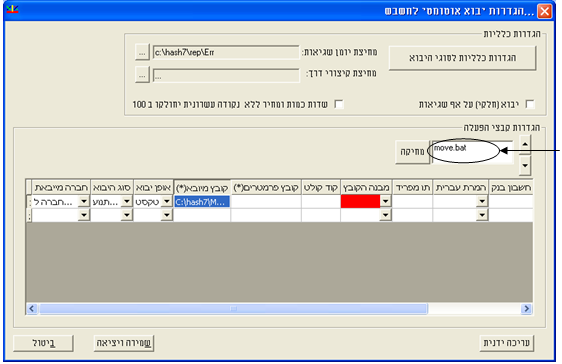Click the אופן יבוא column header
The image size is (562, 364).
(x=153, y=187)
